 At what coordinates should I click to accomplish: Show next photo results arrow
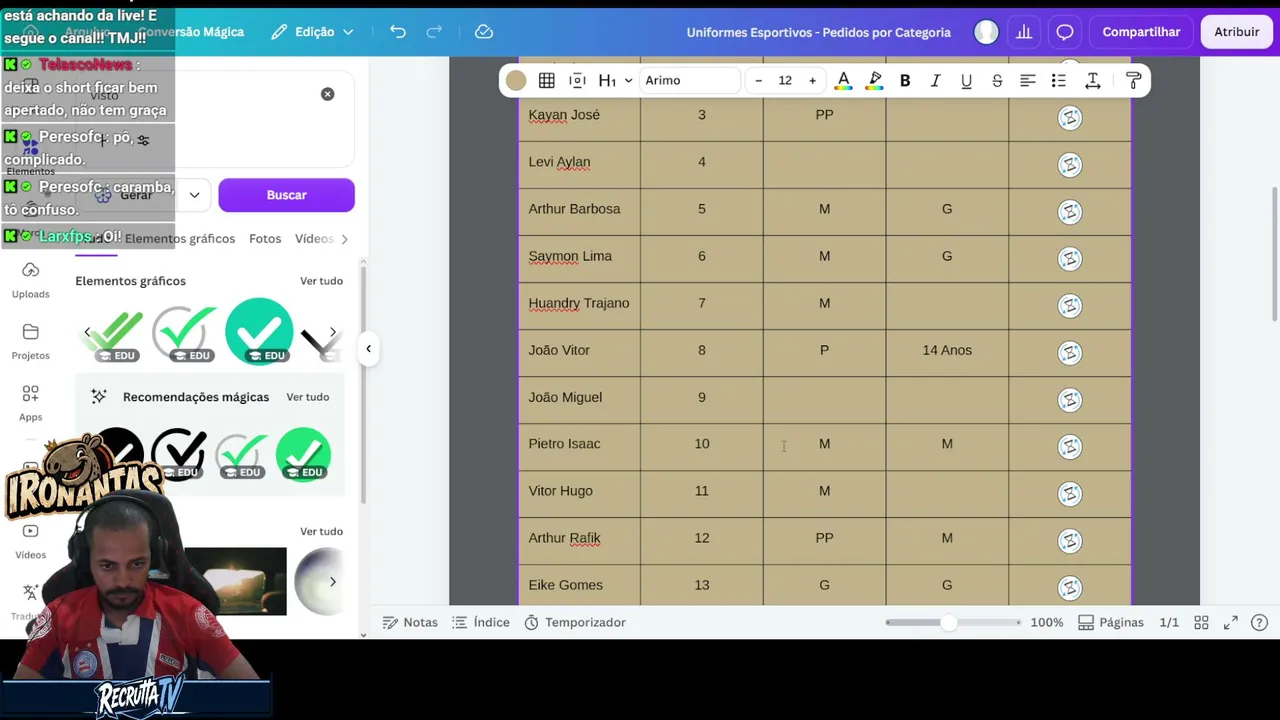332,581
